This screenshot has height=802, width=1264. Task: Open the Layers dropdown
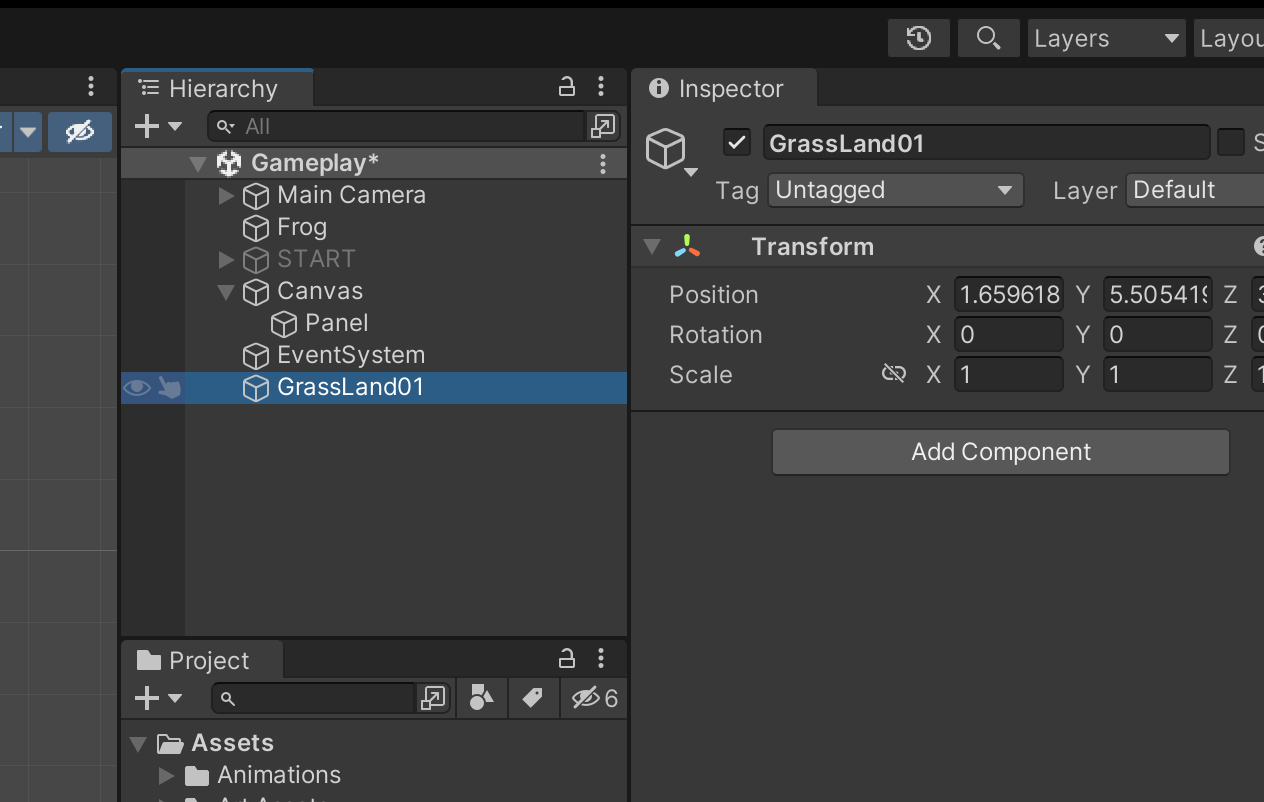1106,38
